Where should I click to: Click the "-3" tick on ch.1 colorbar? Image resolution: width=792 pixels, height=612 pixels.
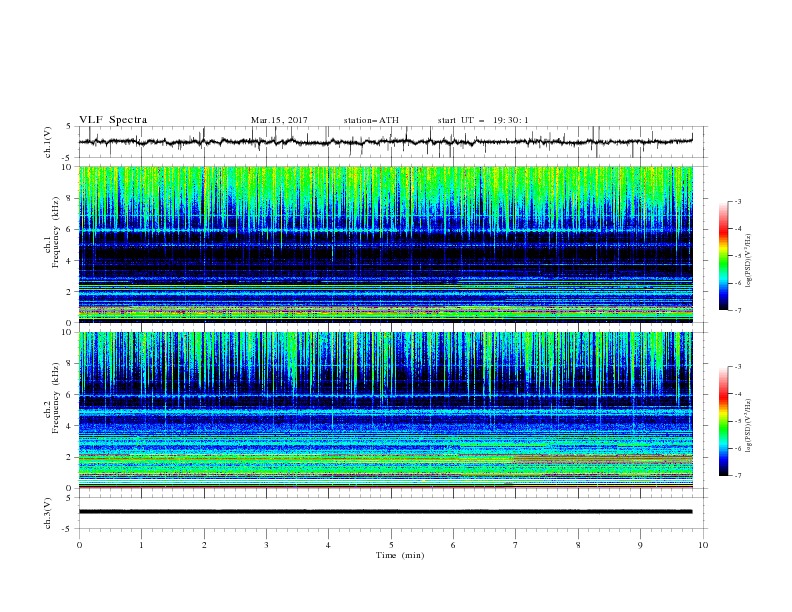737,201
